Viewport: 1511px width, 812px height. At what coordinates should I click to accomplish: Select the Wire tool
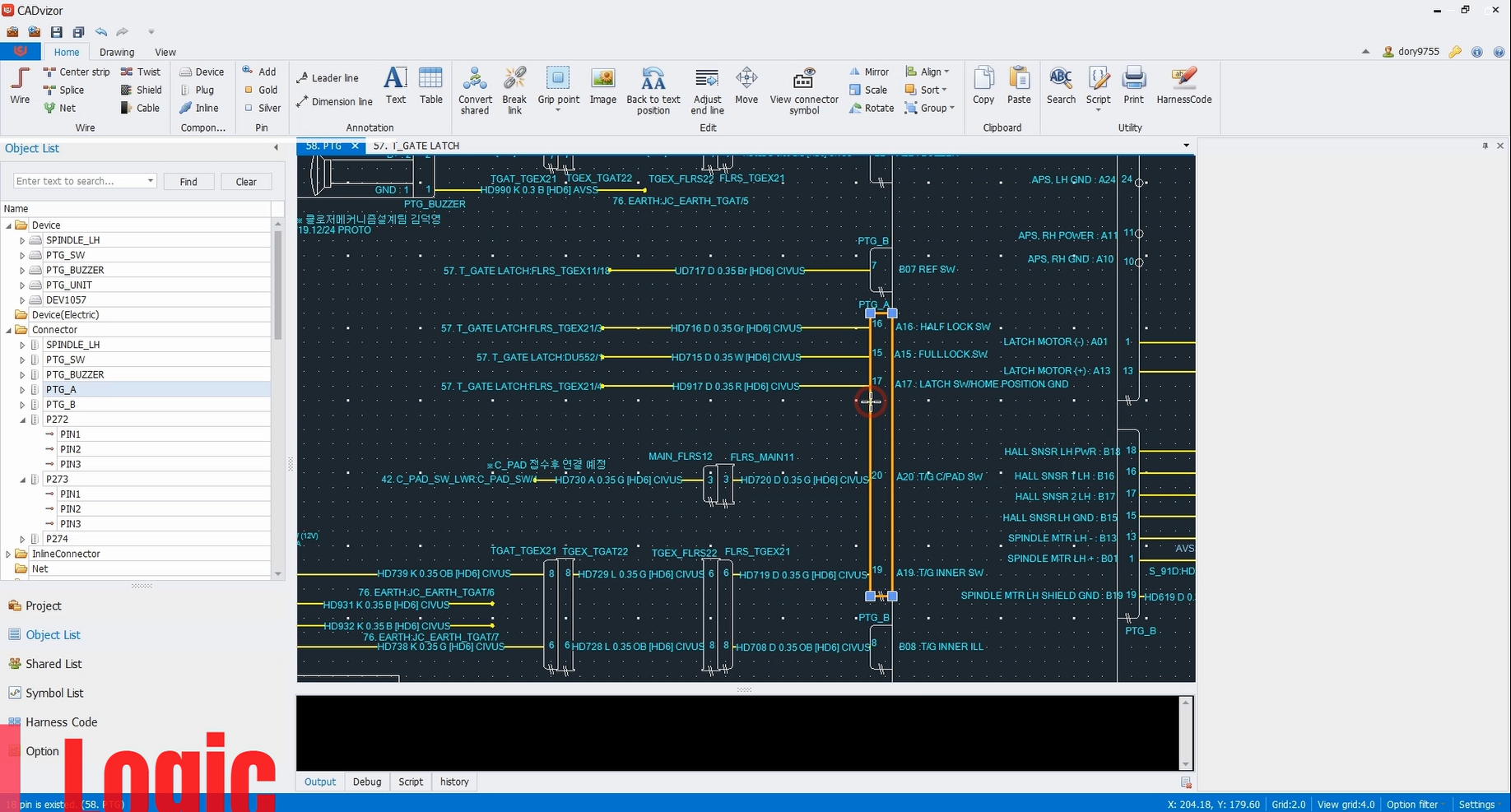20,86
